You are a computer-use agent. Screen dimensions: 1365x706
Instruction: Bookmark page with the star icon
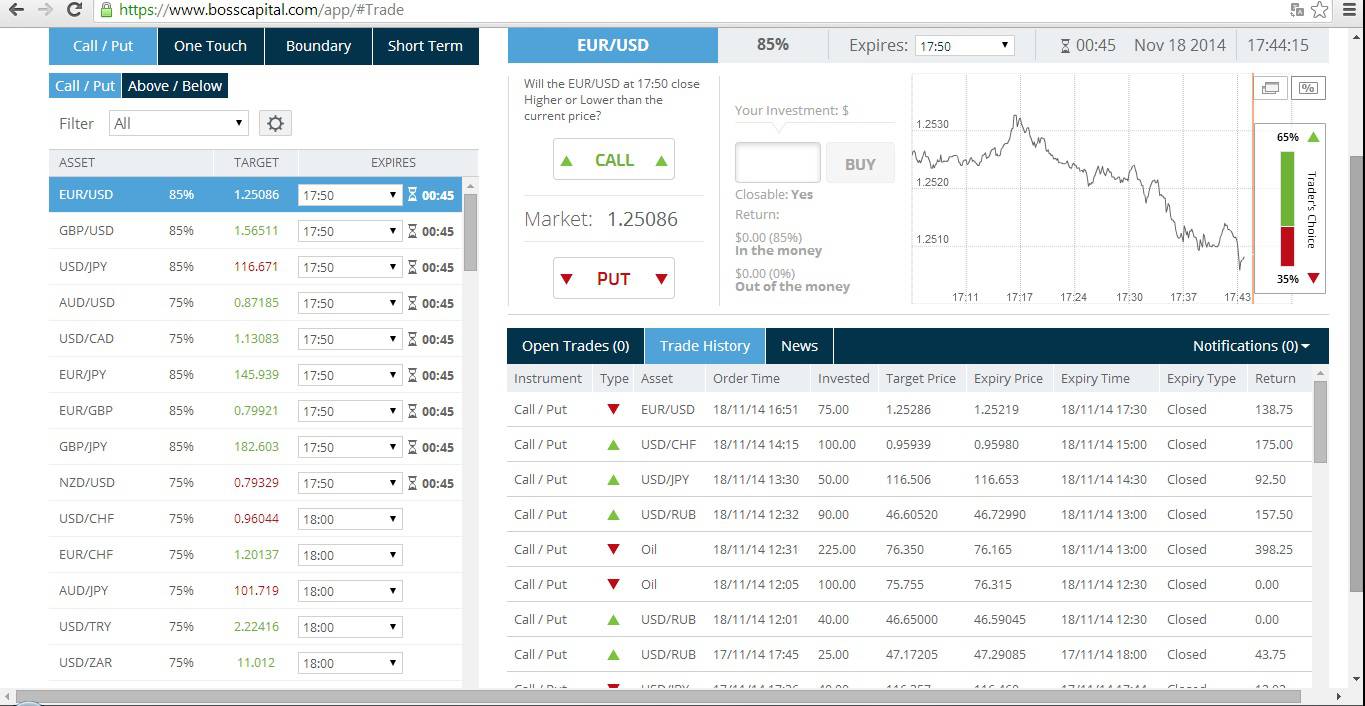[x=1320, y=10]
